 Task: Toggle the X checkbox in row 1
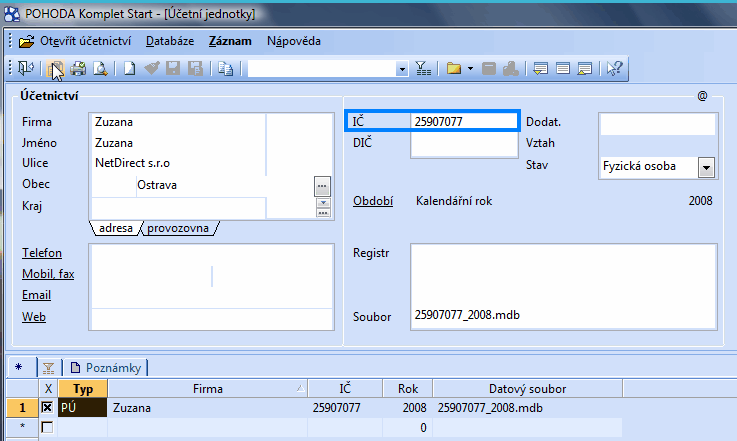(x=47, y=407)
